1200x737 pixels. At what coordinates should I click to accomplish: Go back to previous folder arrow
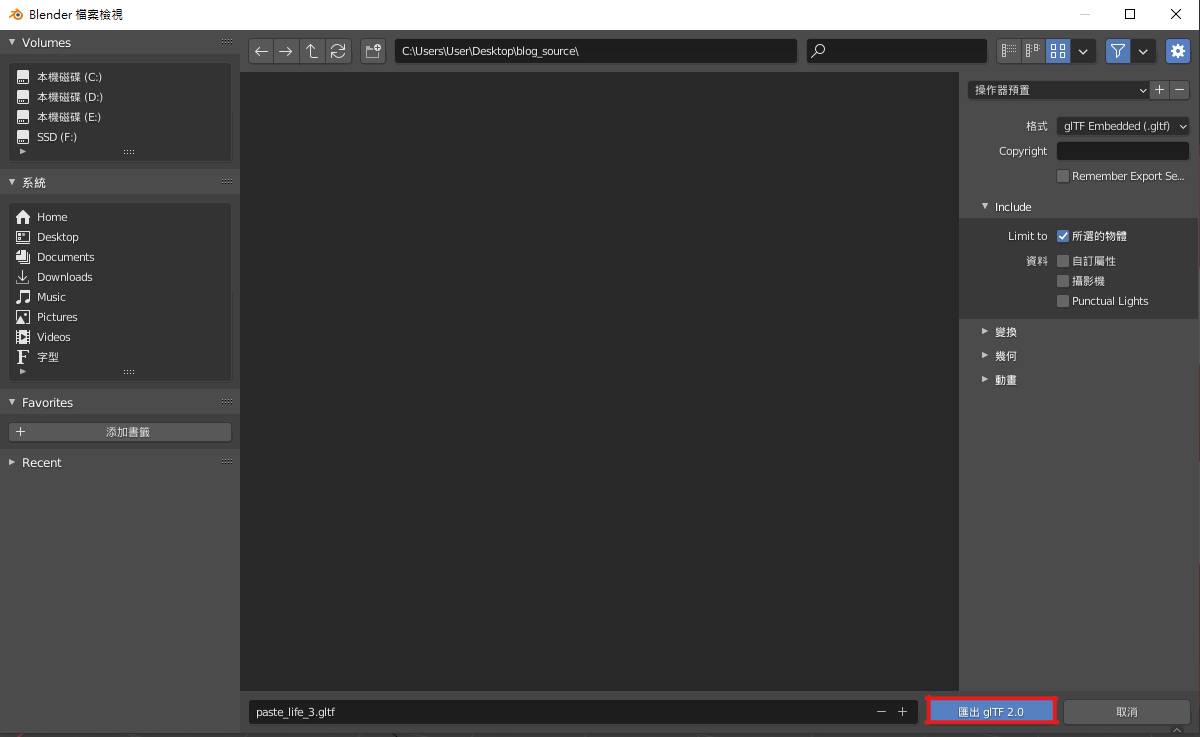point(261,51)
